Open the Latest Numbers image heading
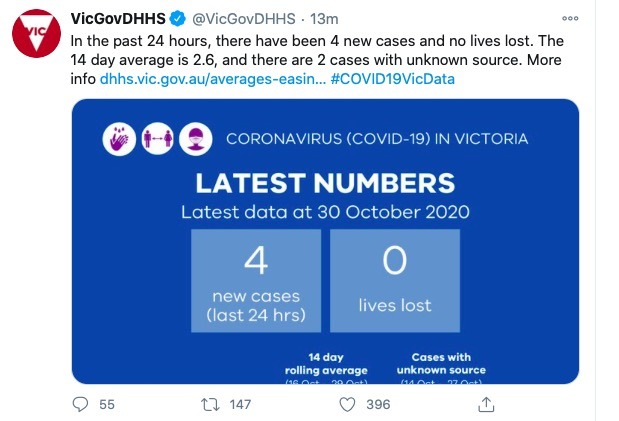This screenshot has width=619, height=421. click(325, 183)
